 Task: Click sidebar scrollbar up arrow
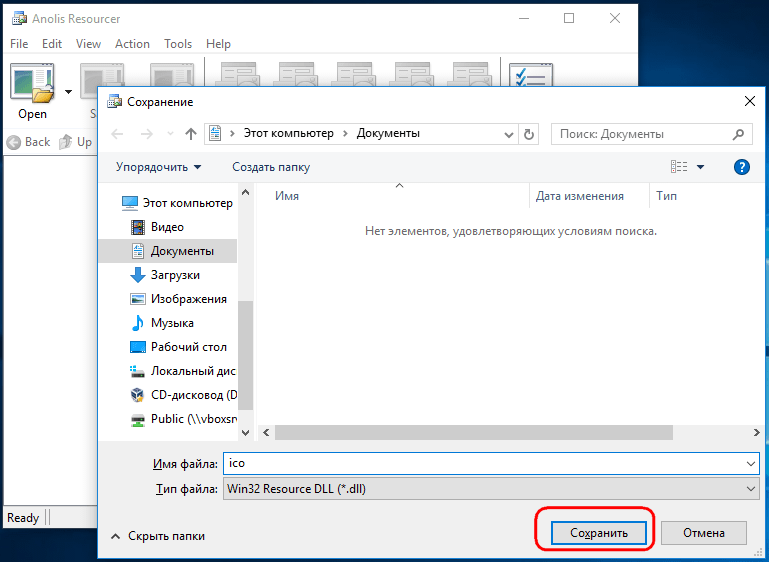246,192
